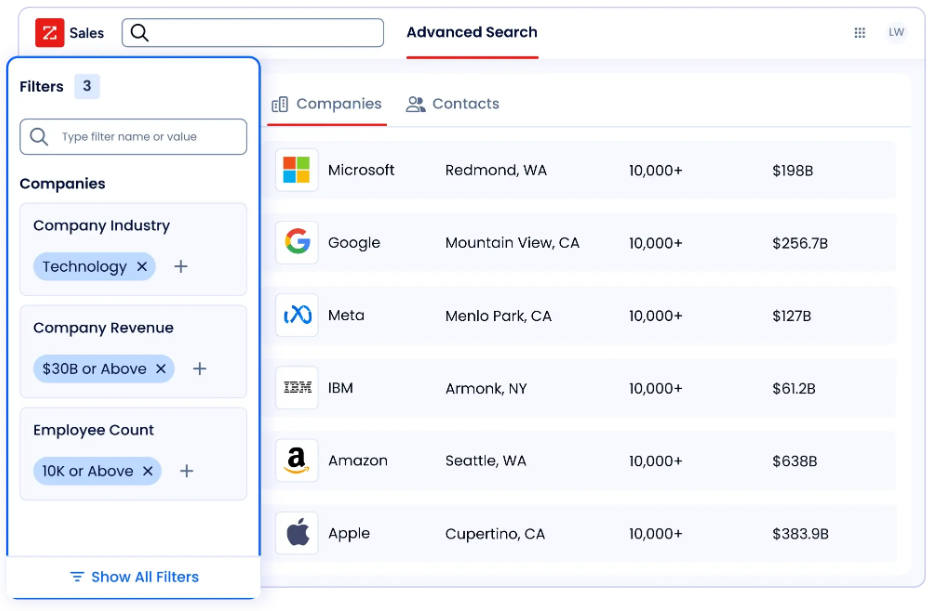Open the IBM company name
This screenshot has width=936, height=611.
click(x=340, y=388)
